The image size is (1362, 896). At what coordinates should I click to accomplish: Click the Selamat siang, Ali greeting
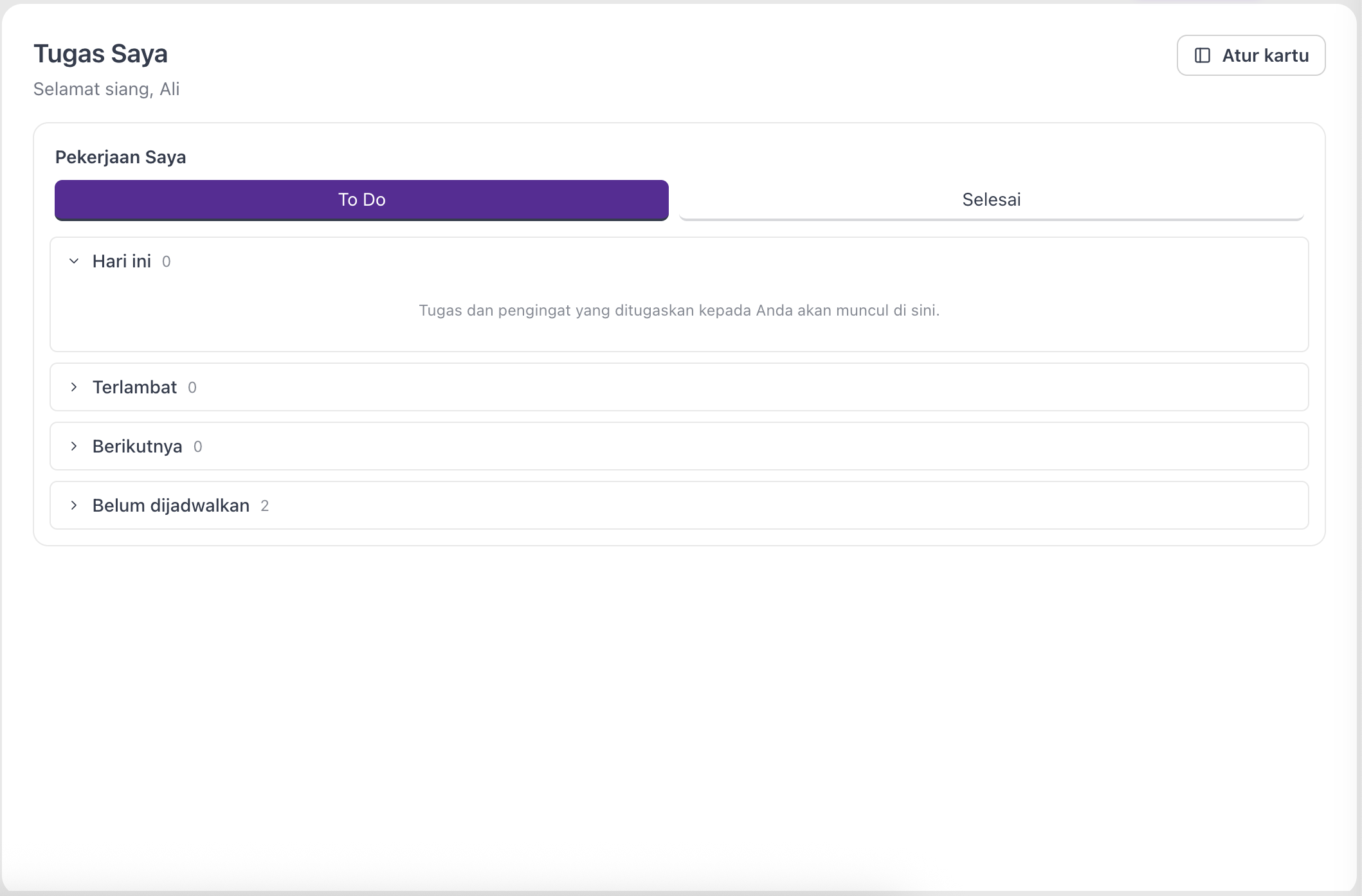[x=106, y=89]
